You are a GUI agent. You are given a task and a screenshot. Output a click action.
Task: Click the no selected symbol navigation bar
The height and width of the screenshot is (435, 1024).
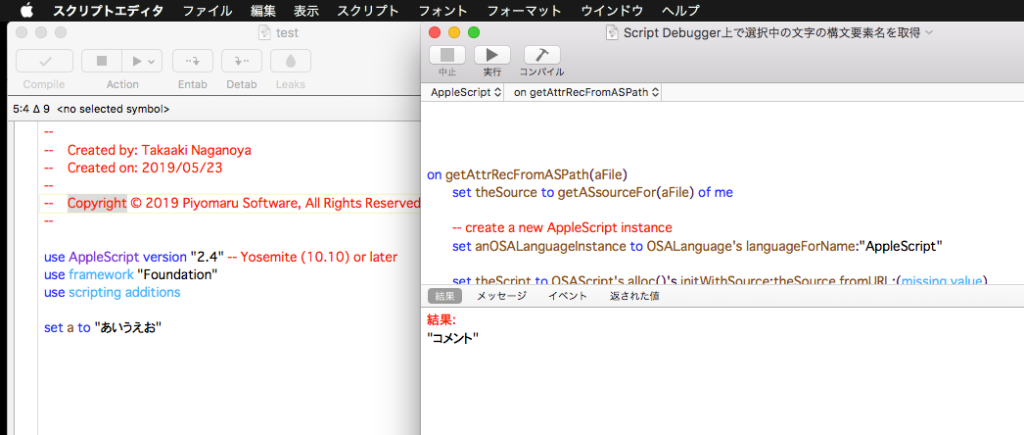[x=114, y=110]
